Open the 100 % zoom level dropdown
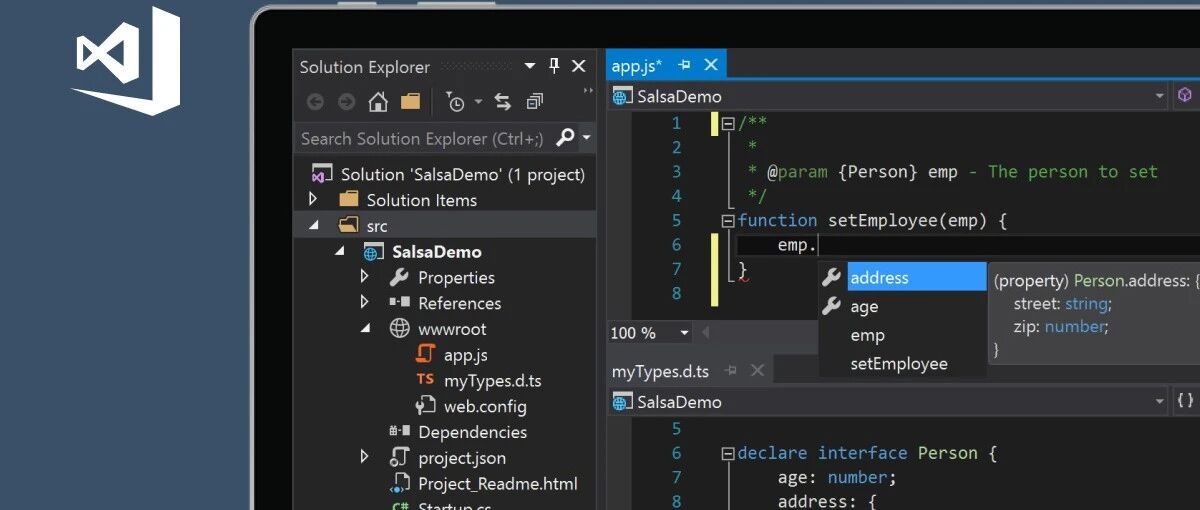This screenshot has width=1200, height=510. click(x=684, y=333)
